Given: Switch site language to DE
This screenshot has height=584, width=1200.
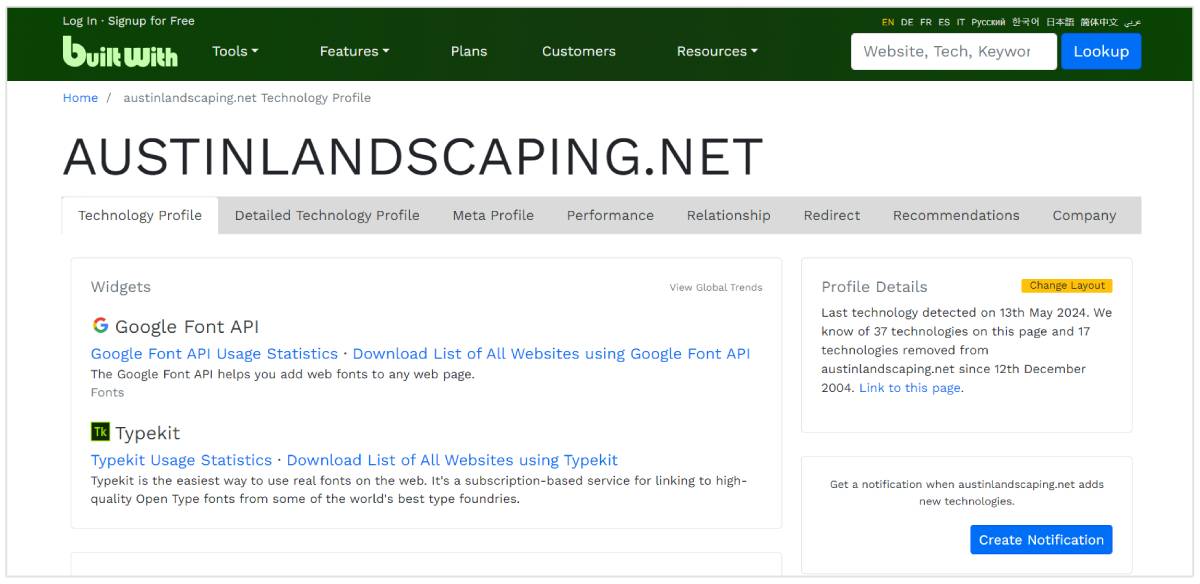Looking at the screenshot, I should [907, 22].
